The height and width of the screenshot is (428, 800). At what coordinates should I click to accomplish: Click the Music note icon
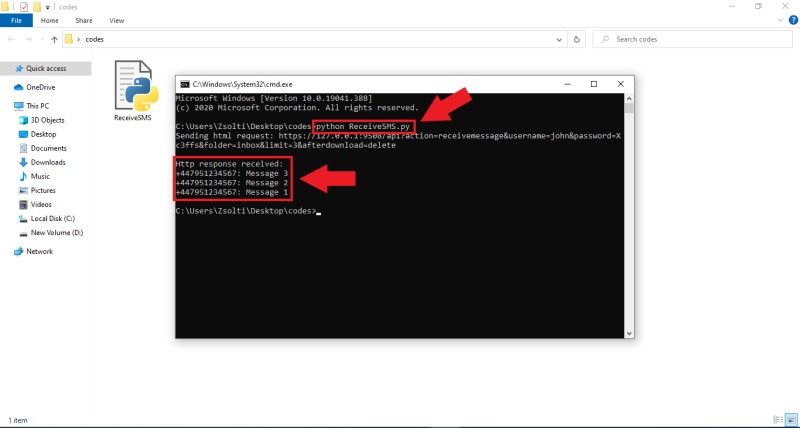pyautogui.click(x=23, y=177)
